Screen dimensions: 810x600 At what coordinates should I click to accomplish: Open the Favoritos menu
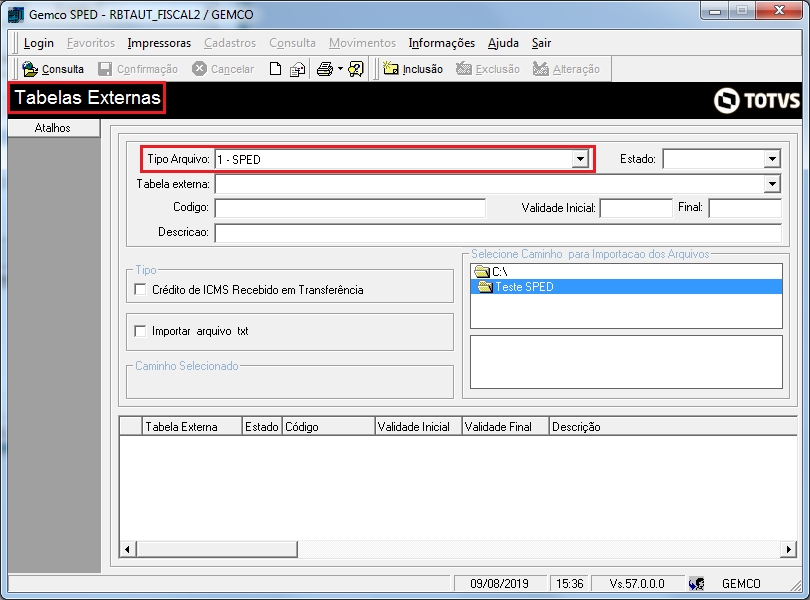(x=91, y=43)
